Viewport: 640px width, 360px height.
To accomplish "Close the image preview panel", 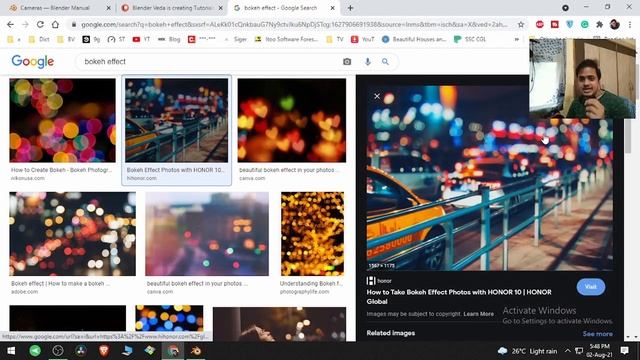I will (x=377, y=96).
